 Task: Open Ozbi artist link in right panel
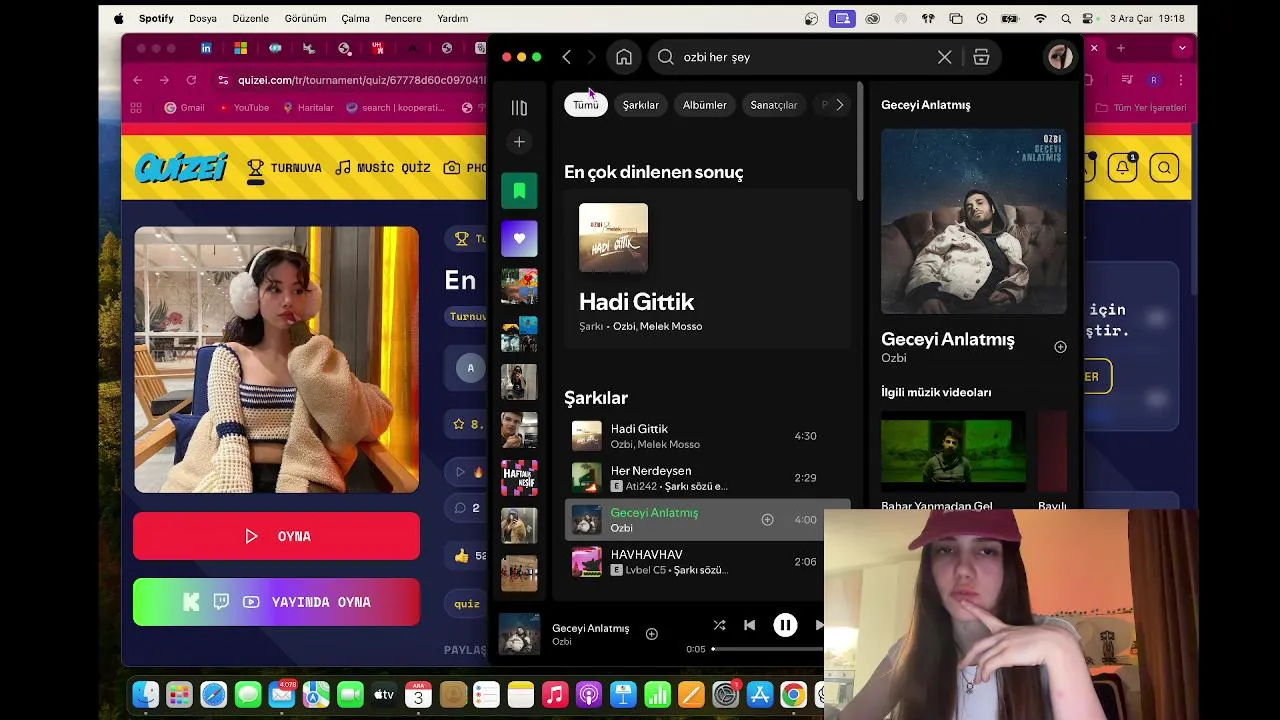(894, 358)
